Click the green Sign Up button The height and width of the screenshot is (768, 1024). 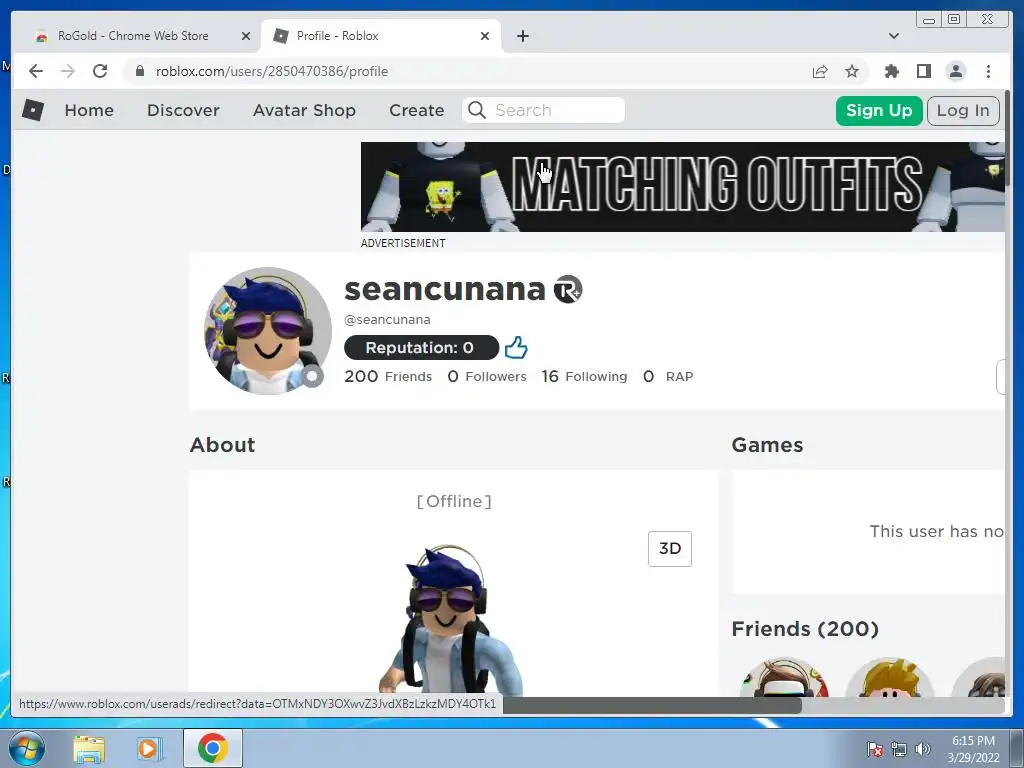coord(878,110)
